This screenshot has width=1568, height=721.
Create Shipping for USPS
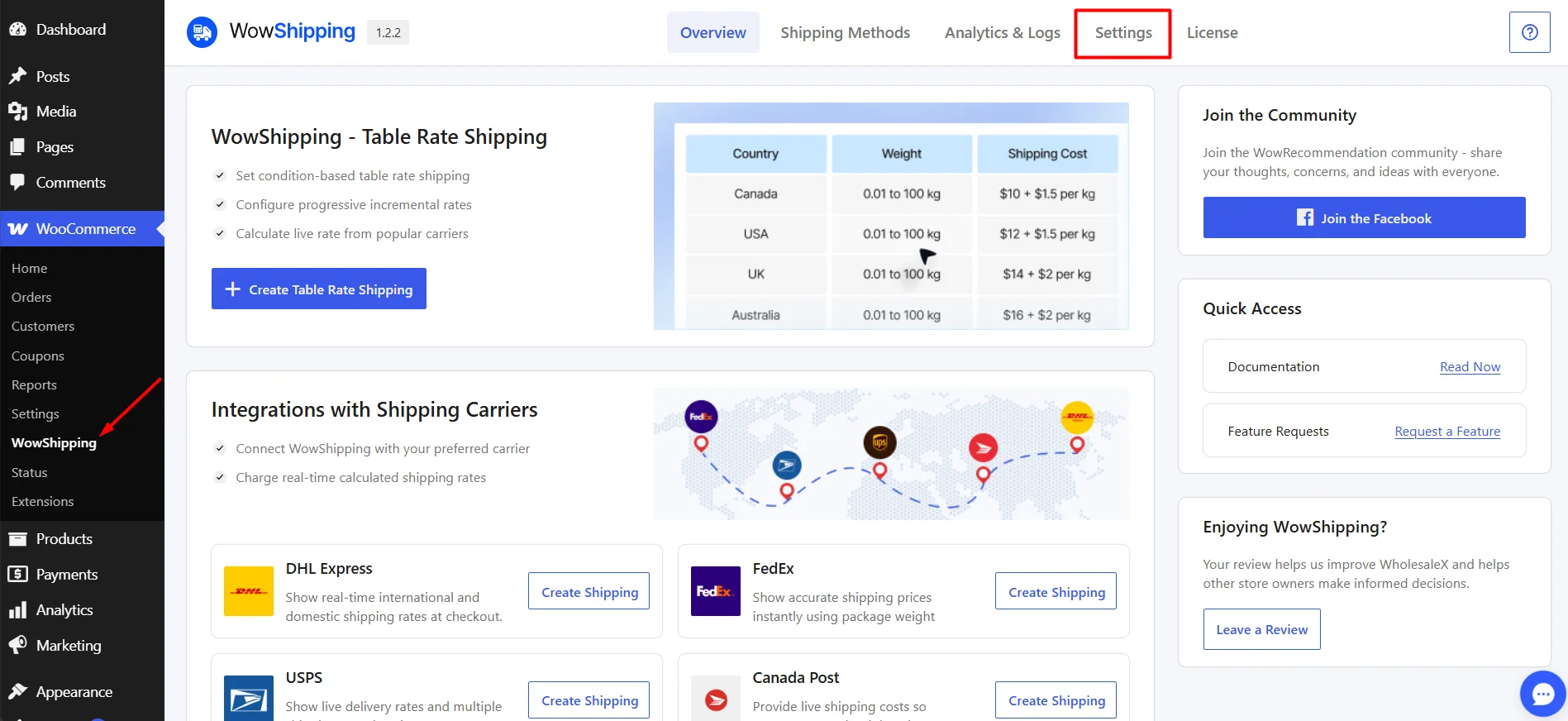(589, 700)
